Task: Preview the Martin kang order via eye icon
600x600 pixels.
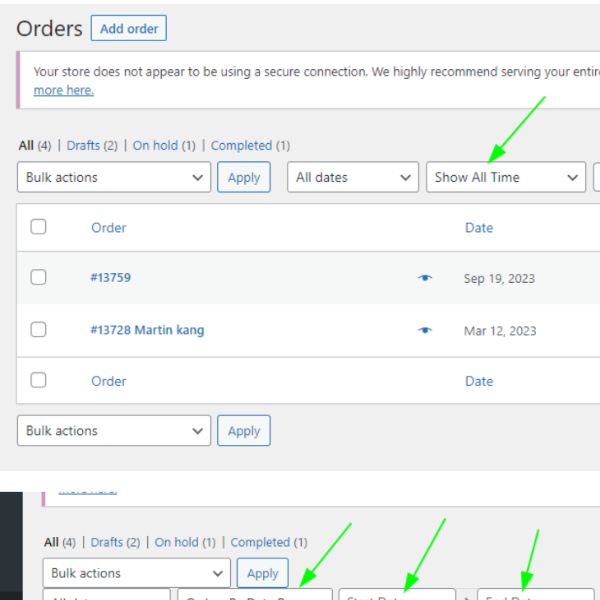Action: (x=425, y=330)
